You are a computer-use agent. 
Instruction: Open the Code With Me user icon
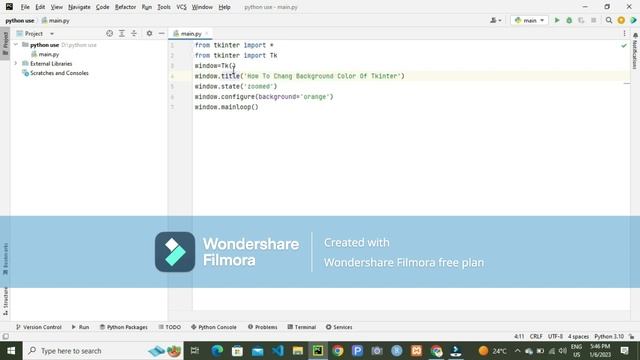(x=496, y=20)
